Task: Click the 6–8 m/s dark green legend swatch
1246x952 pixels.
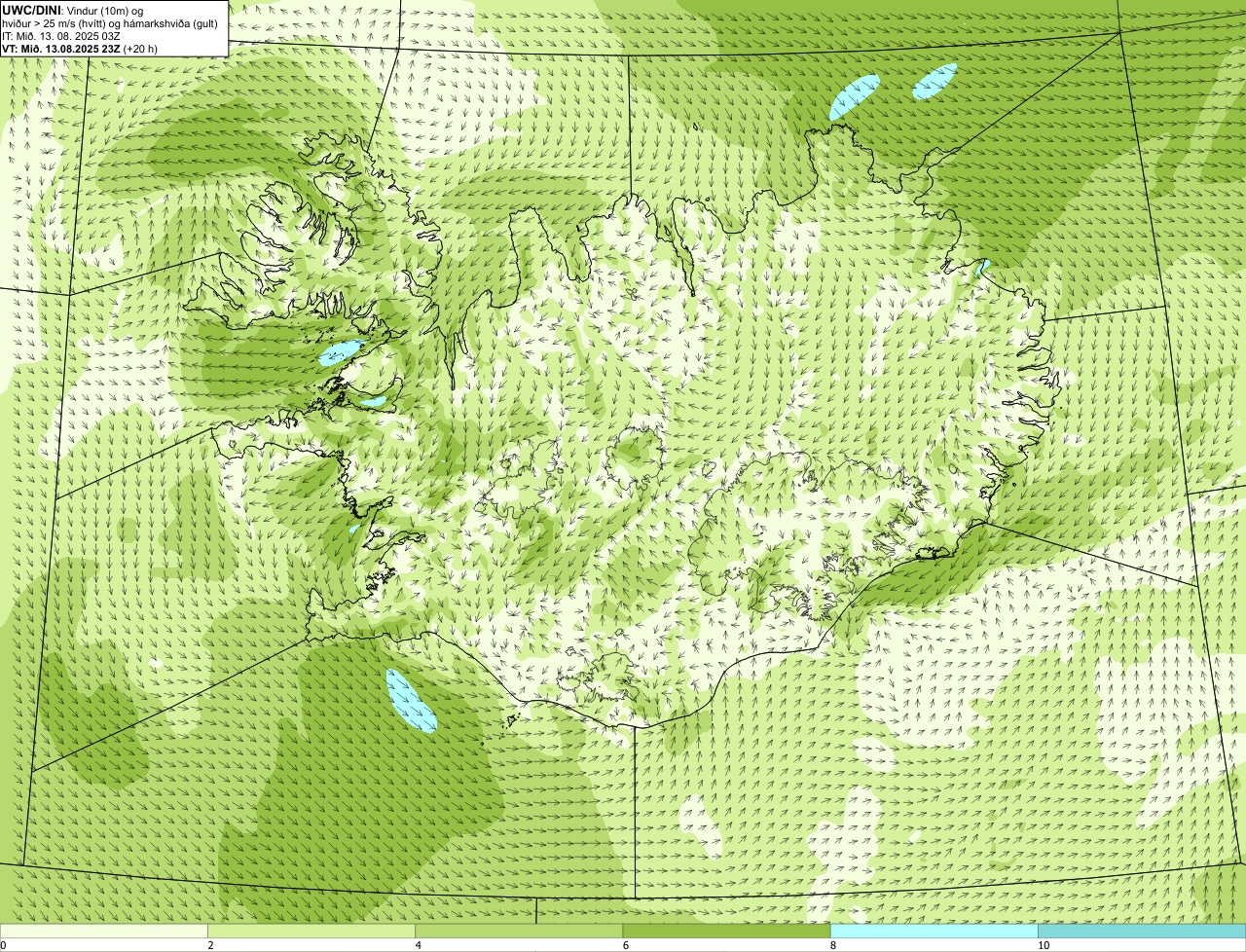Action: coord(726,931)
